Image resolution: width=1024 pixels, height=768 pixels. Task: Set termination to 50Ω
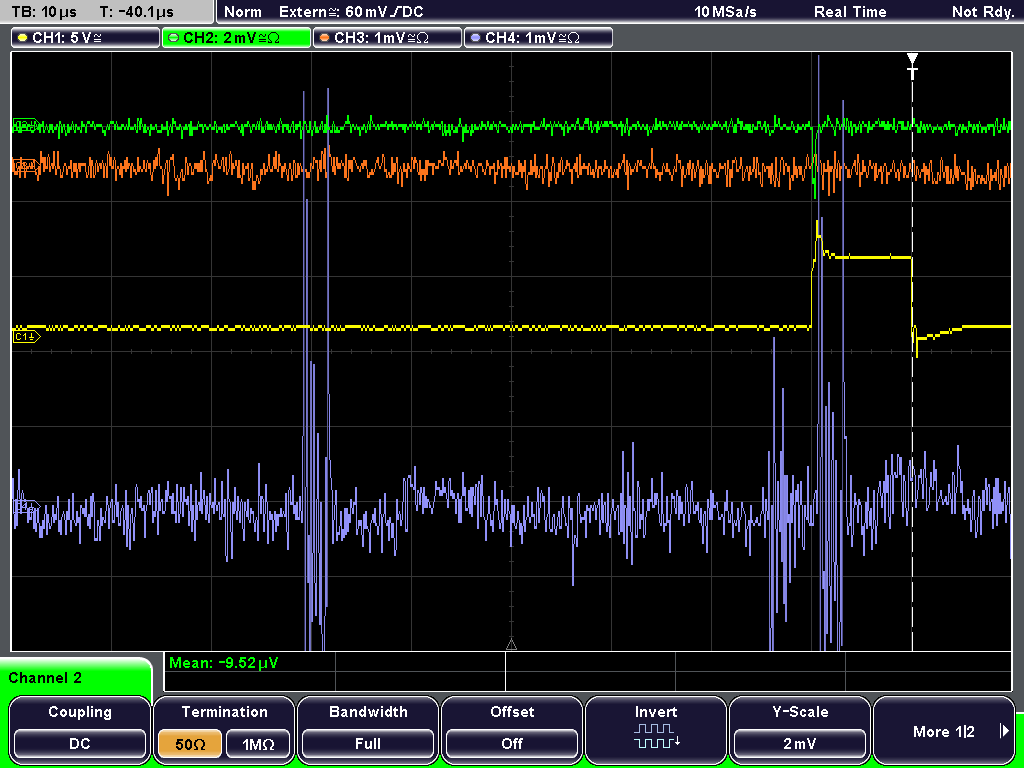coord(190,744)
